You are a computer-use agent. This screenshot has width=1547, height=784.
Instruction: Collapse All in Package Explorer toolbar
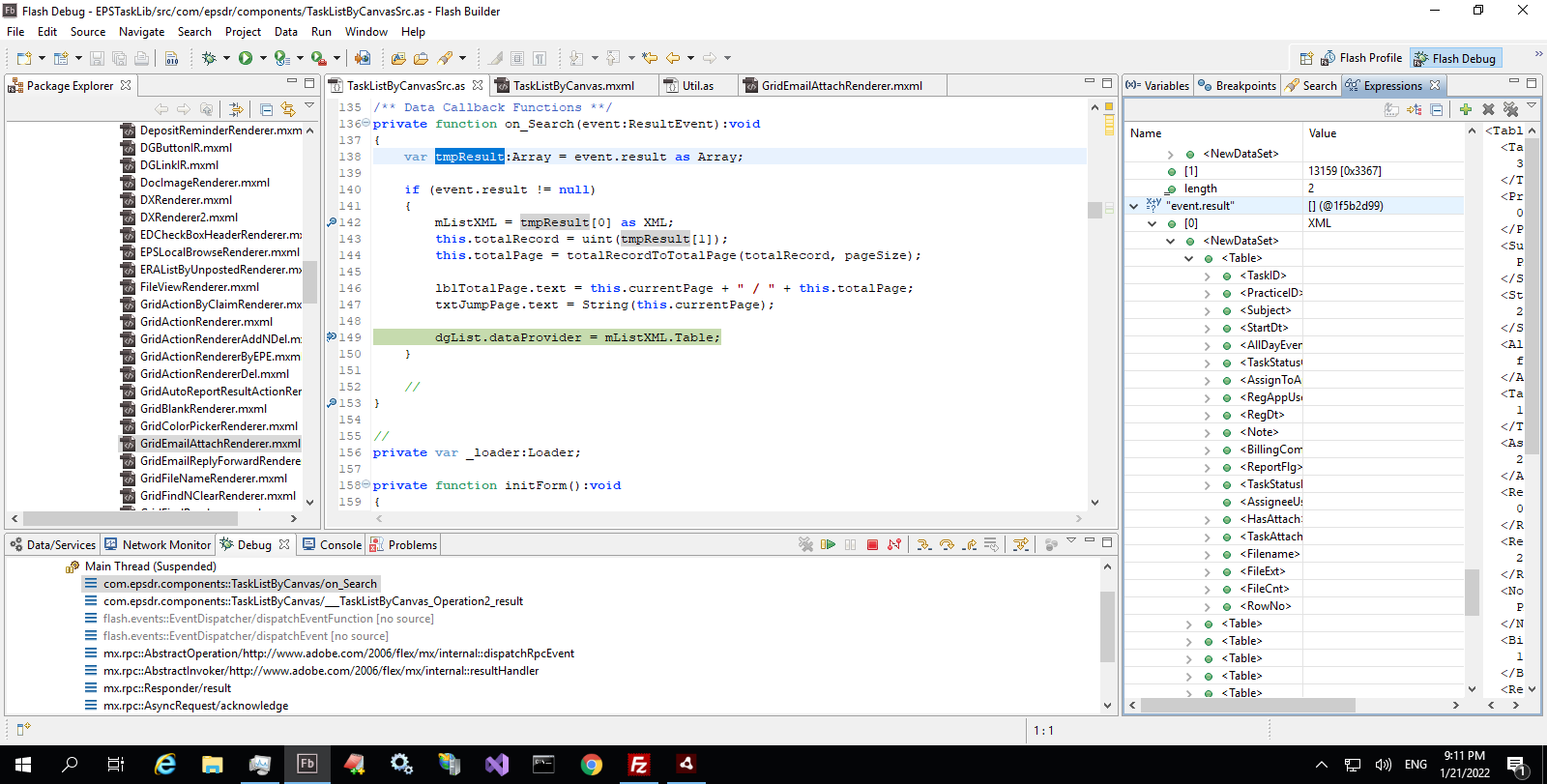[x=266, y=109]
